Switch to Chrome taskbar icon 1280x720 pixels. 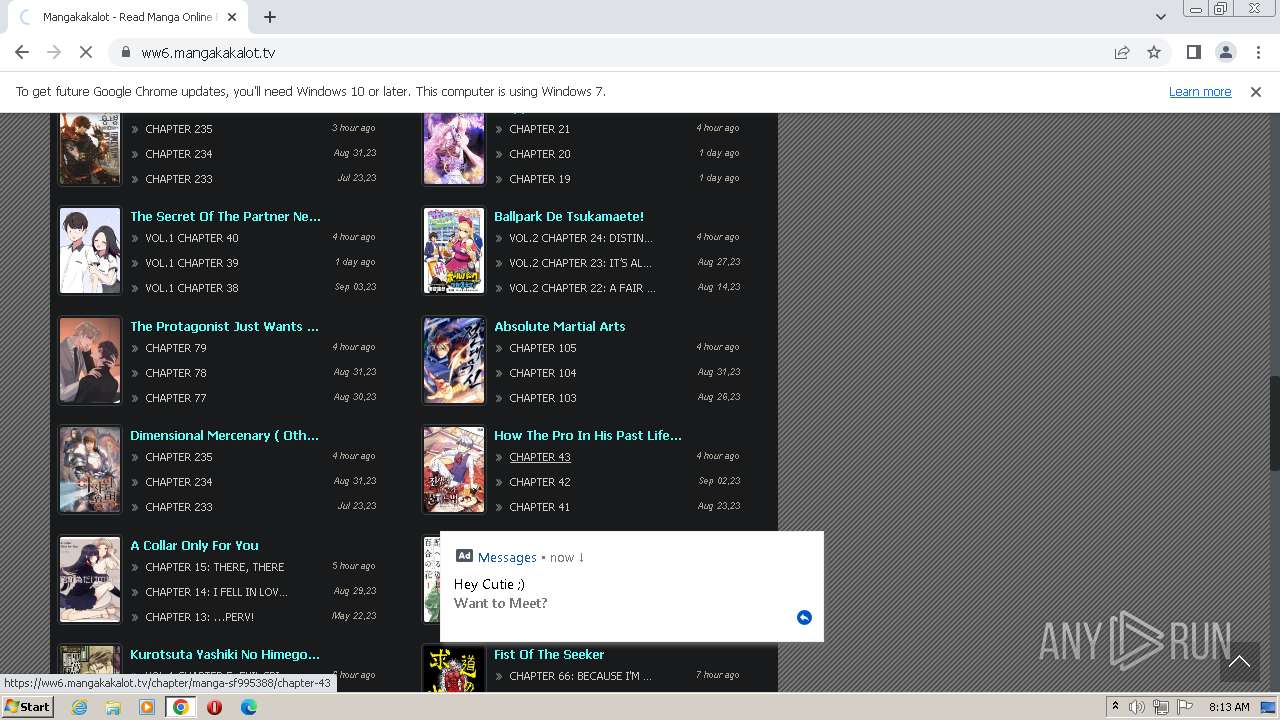click(181, 707)
